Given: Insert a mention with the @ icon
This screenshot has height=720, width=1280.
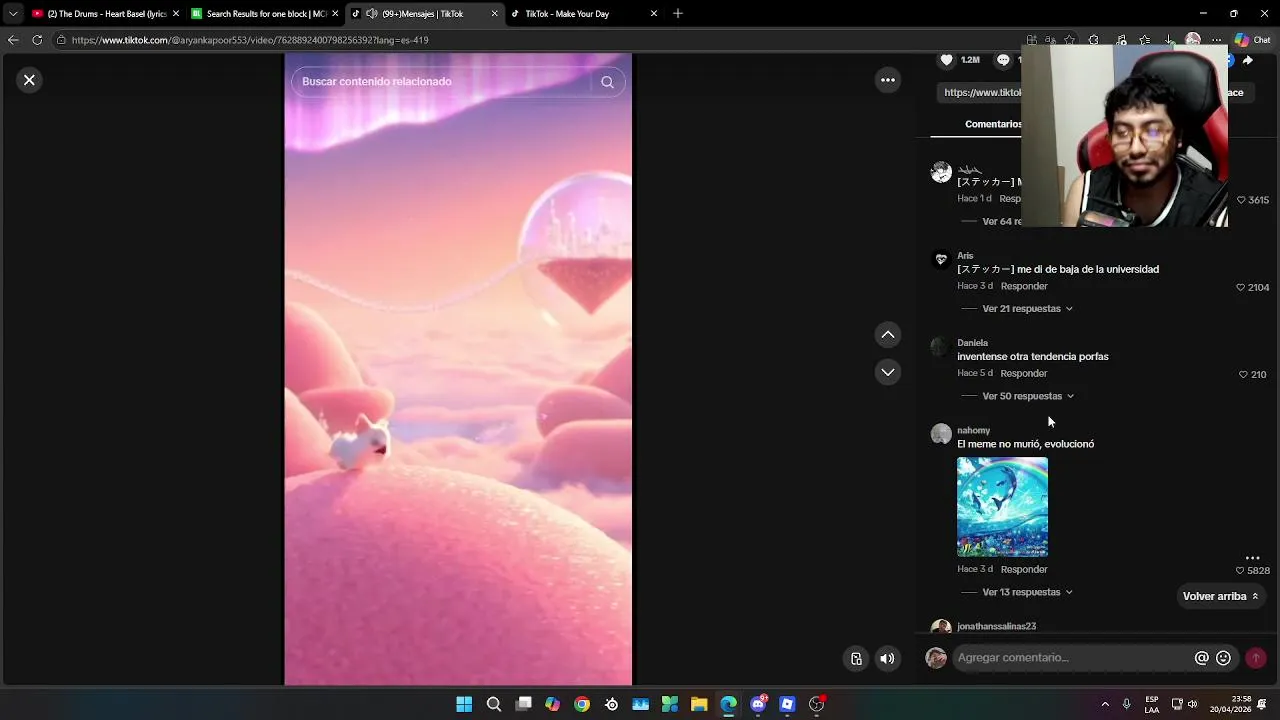Looking at the screenshot, I should point(1202,658).
